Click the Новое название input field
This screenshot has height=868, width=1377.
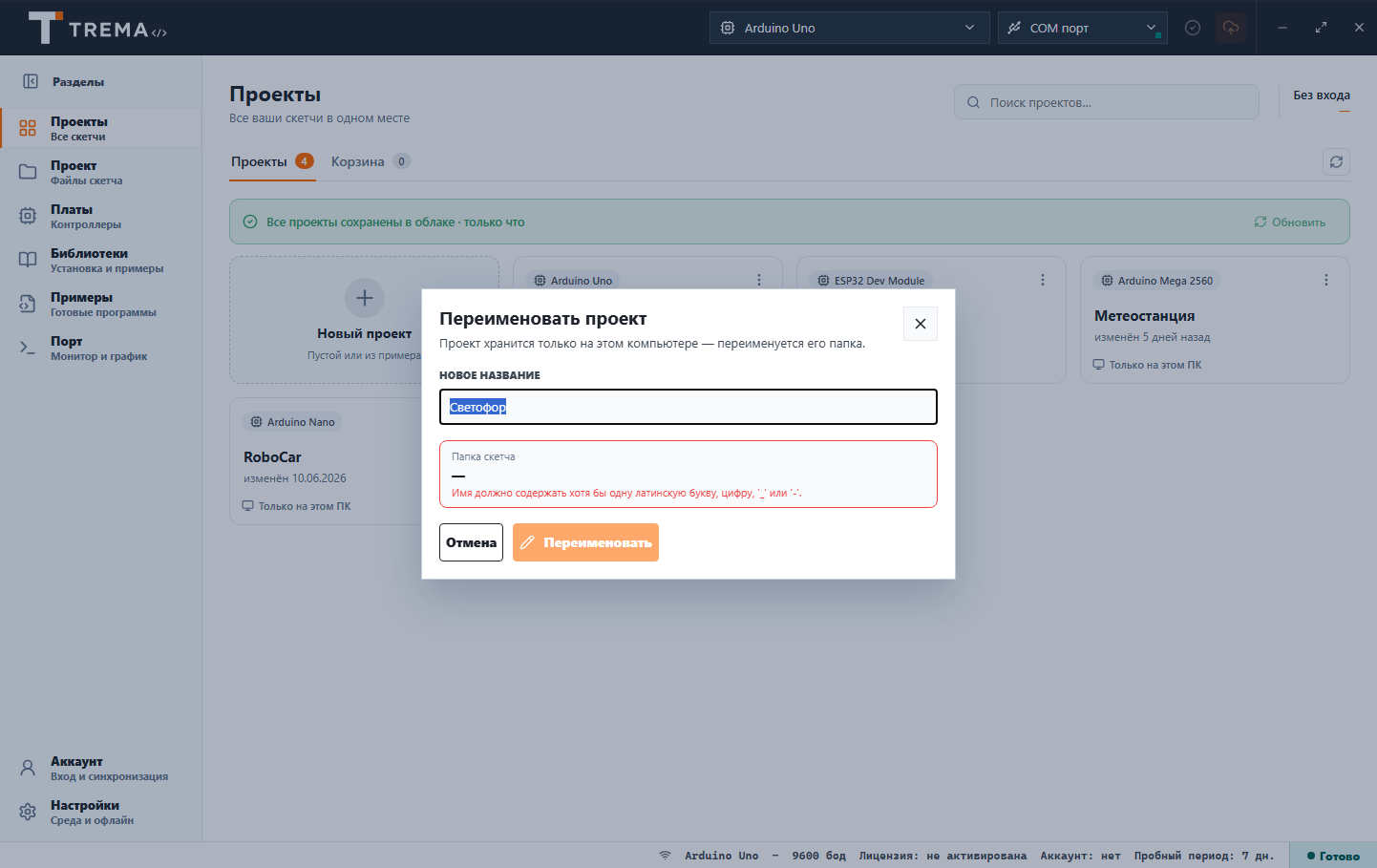pos(688,407)
